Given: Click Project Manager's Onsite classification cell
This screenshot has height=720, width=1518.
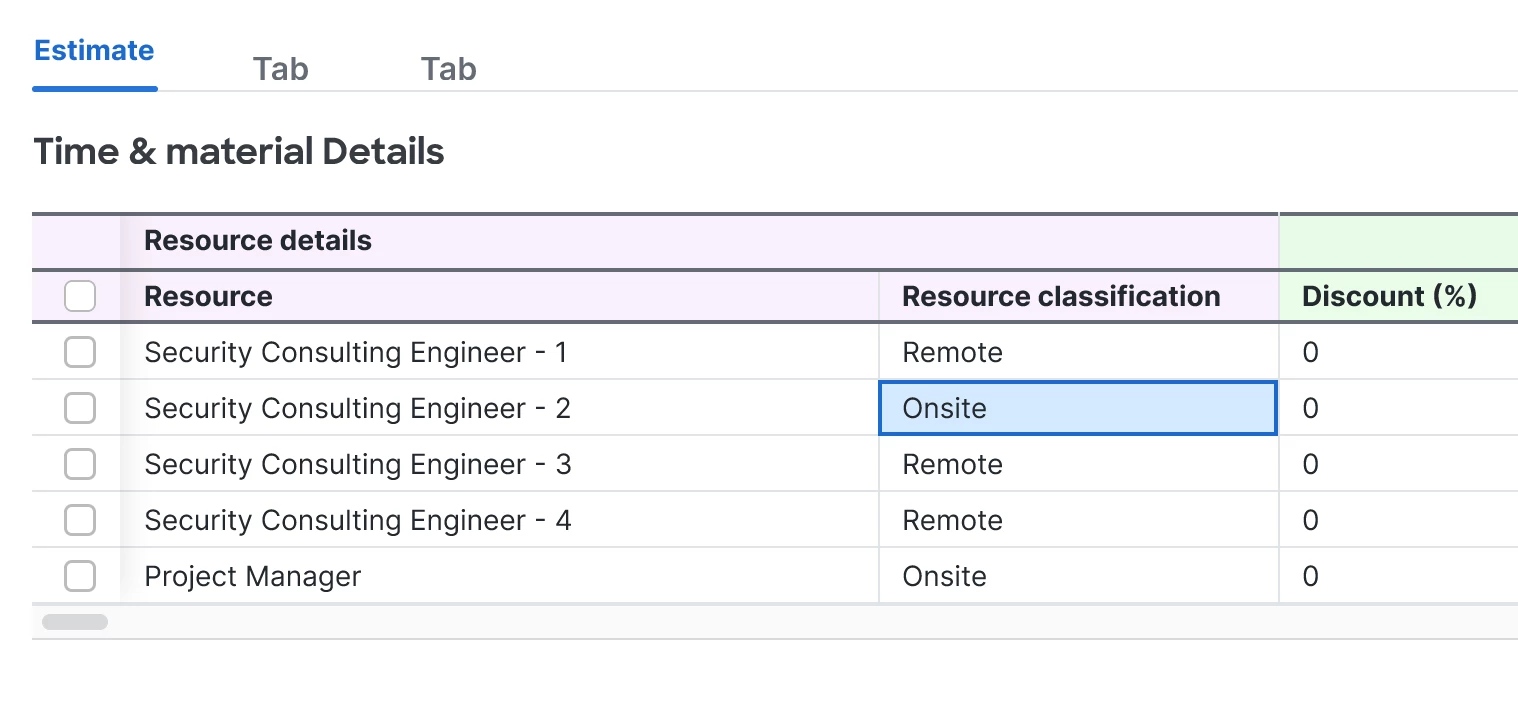Looking at the screenshot, I should pyautogui.click(x=1077, y=576).
